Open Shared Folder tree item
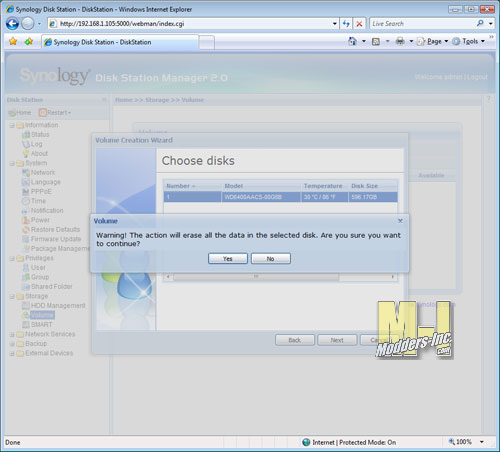Image resolution: width=500 pixels, height=452 pixels. pos(47,287)
